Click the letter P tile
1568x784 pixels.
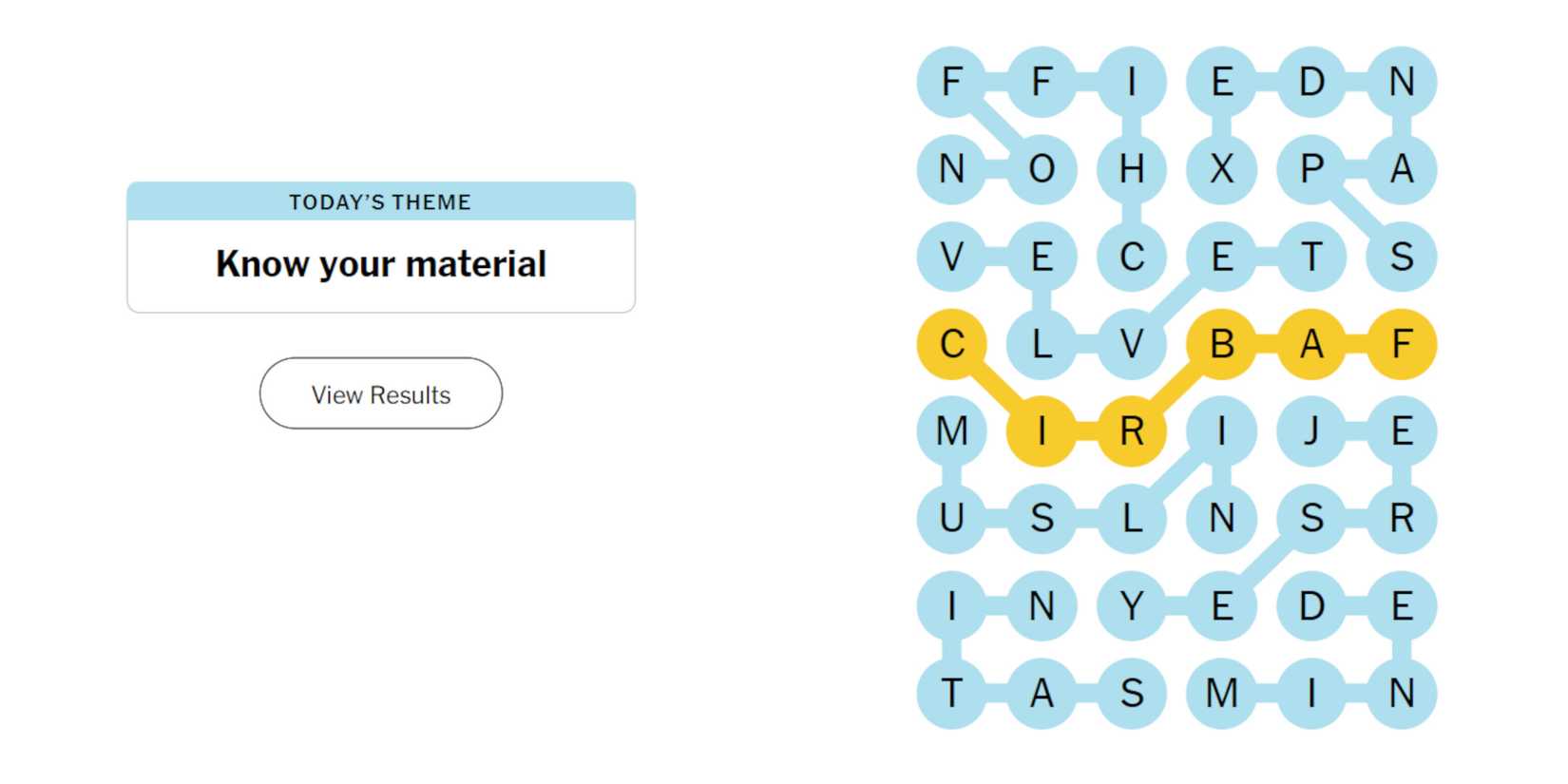[1311, 169]
